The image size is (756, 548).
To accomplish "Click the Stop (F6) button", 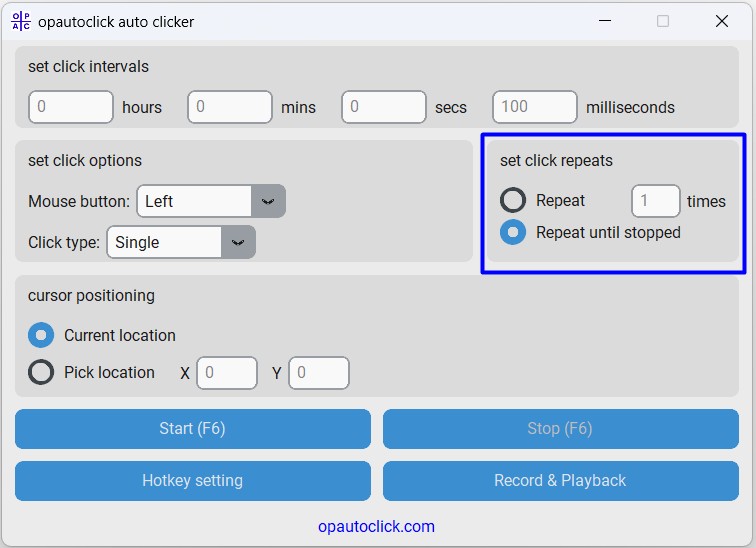I will tap(561, 428).
